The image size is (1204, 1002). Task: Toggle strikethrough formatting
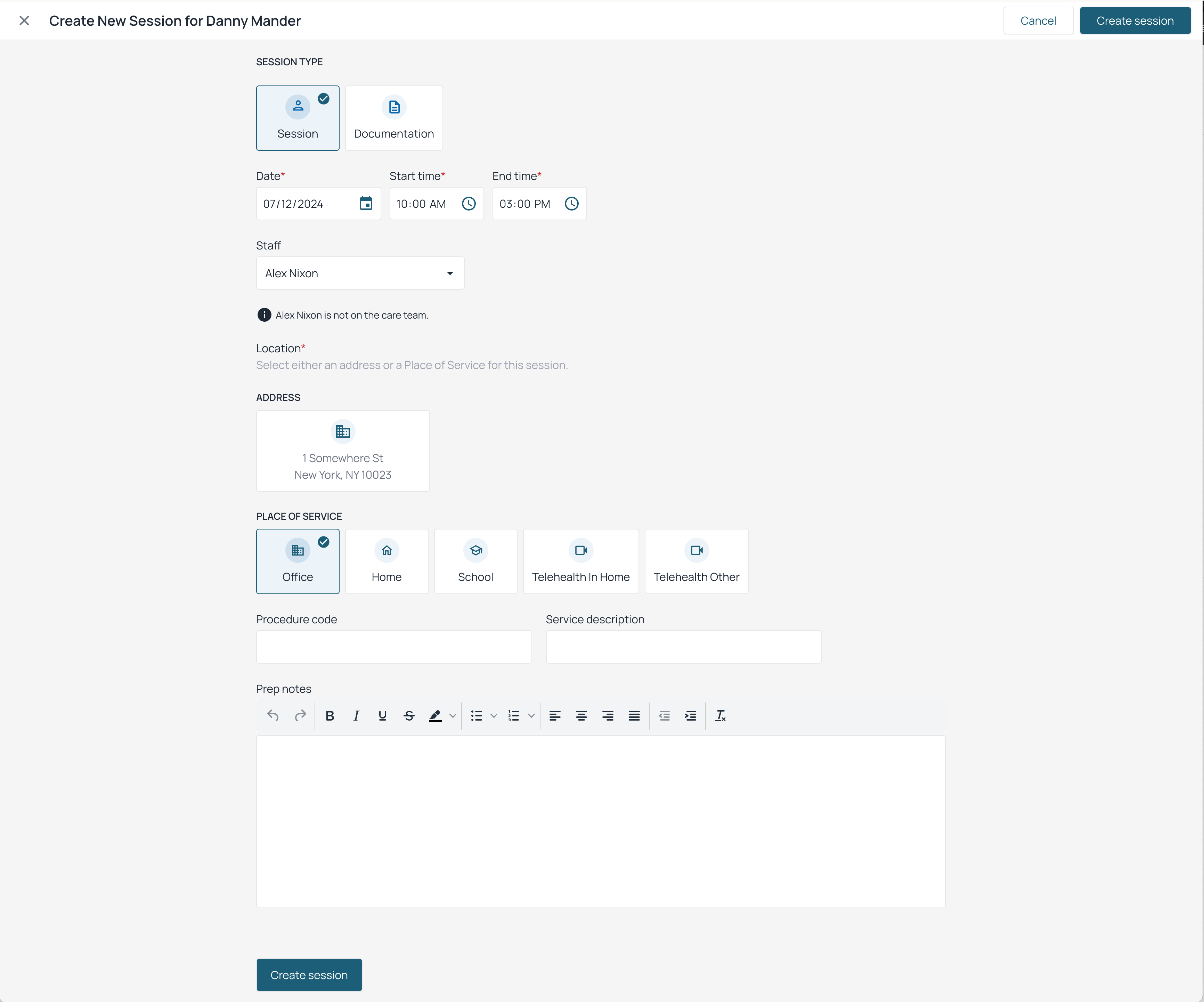409,715
